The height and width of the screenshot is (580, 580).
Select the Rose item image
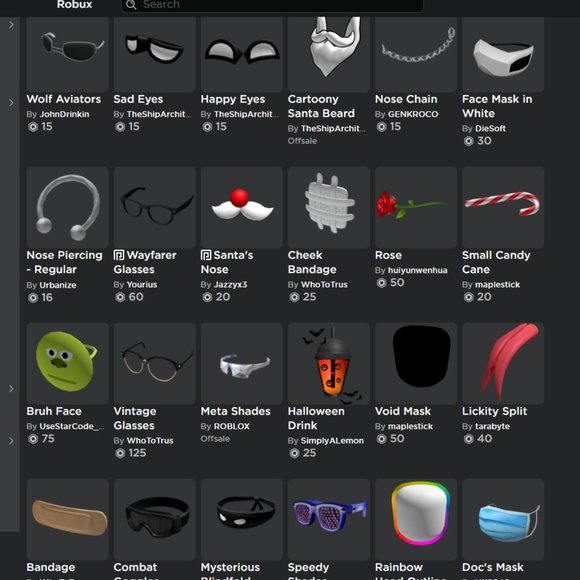(x=416, y=207)
